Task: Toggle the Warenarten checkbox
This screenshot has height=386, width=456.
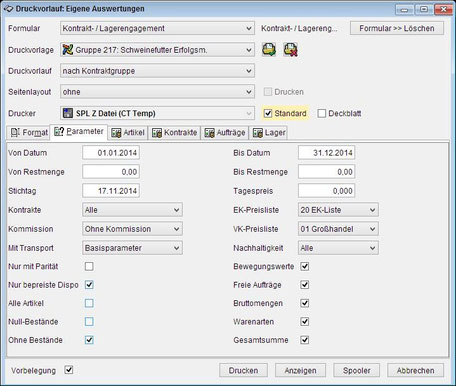Action: 305,322
